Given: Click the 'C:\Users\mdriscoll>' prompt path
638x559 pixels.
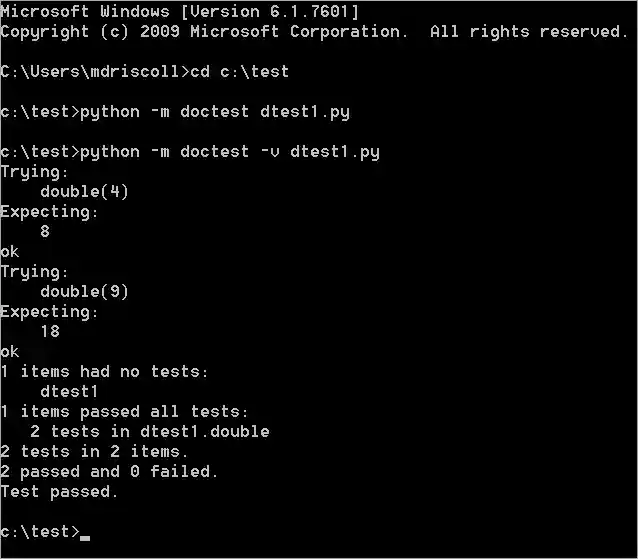Looking at the screenshot, I should tap(94, 72).
